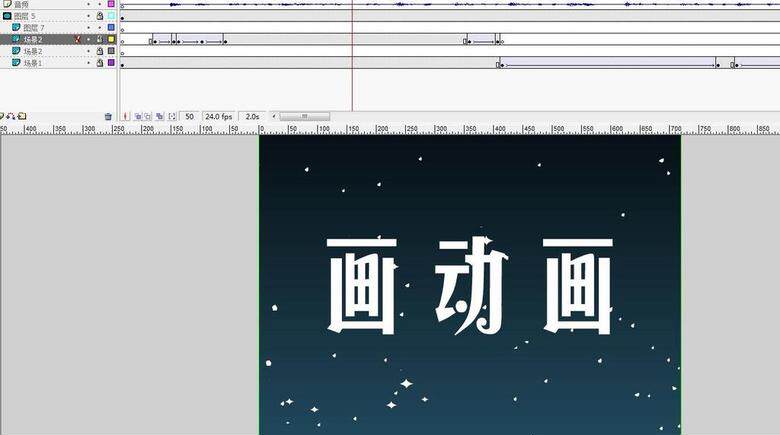This screenshot has height=435, width=780.
Task: Unlock the 场景1 layer
Action: tap(99, 63)
